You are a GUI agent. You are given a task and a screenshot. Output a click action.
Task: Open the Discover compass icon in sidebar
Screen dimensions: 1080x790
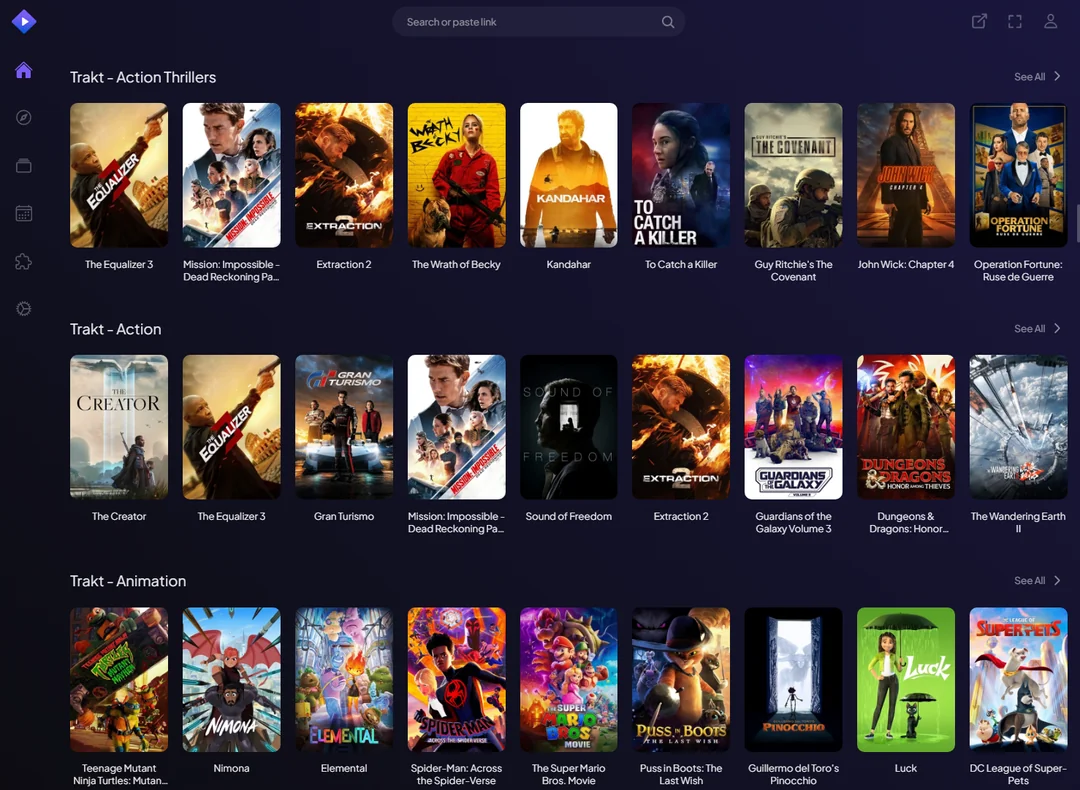(24, 118)
